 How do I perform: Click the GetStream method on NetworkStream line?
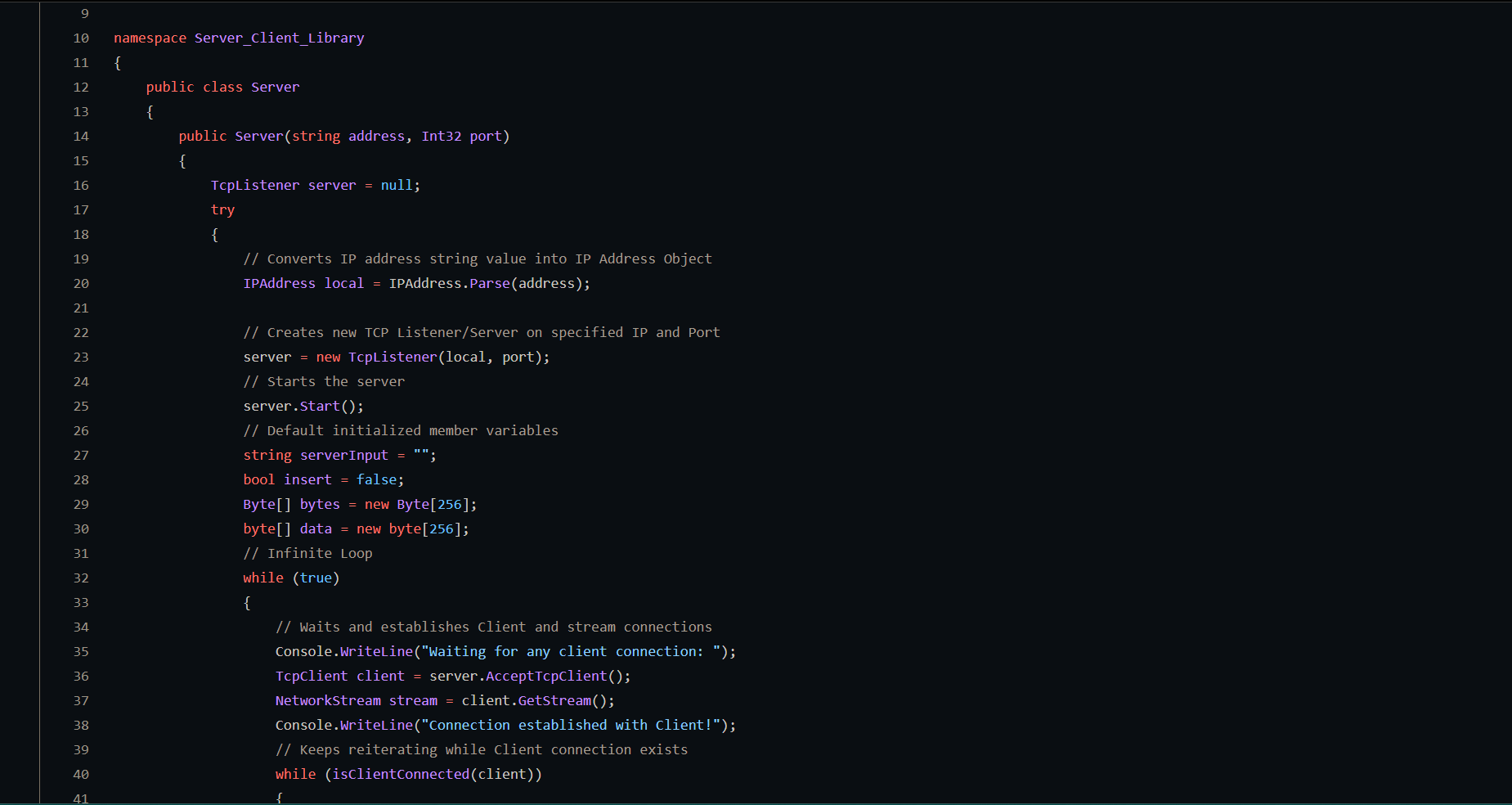click(x=554, y=701)
